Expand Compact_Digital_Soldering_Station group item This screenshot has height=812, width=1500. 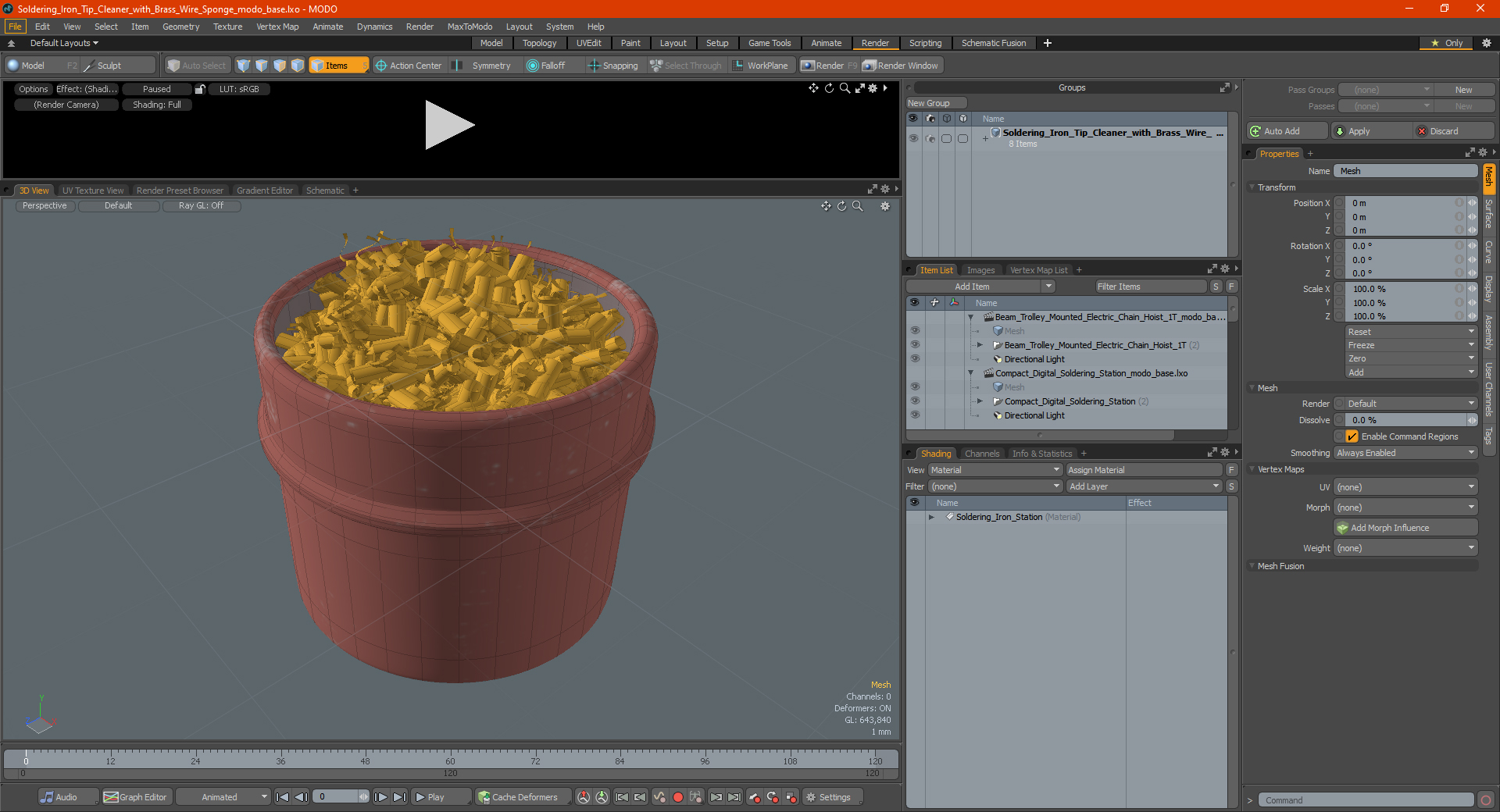click(980, 401)
